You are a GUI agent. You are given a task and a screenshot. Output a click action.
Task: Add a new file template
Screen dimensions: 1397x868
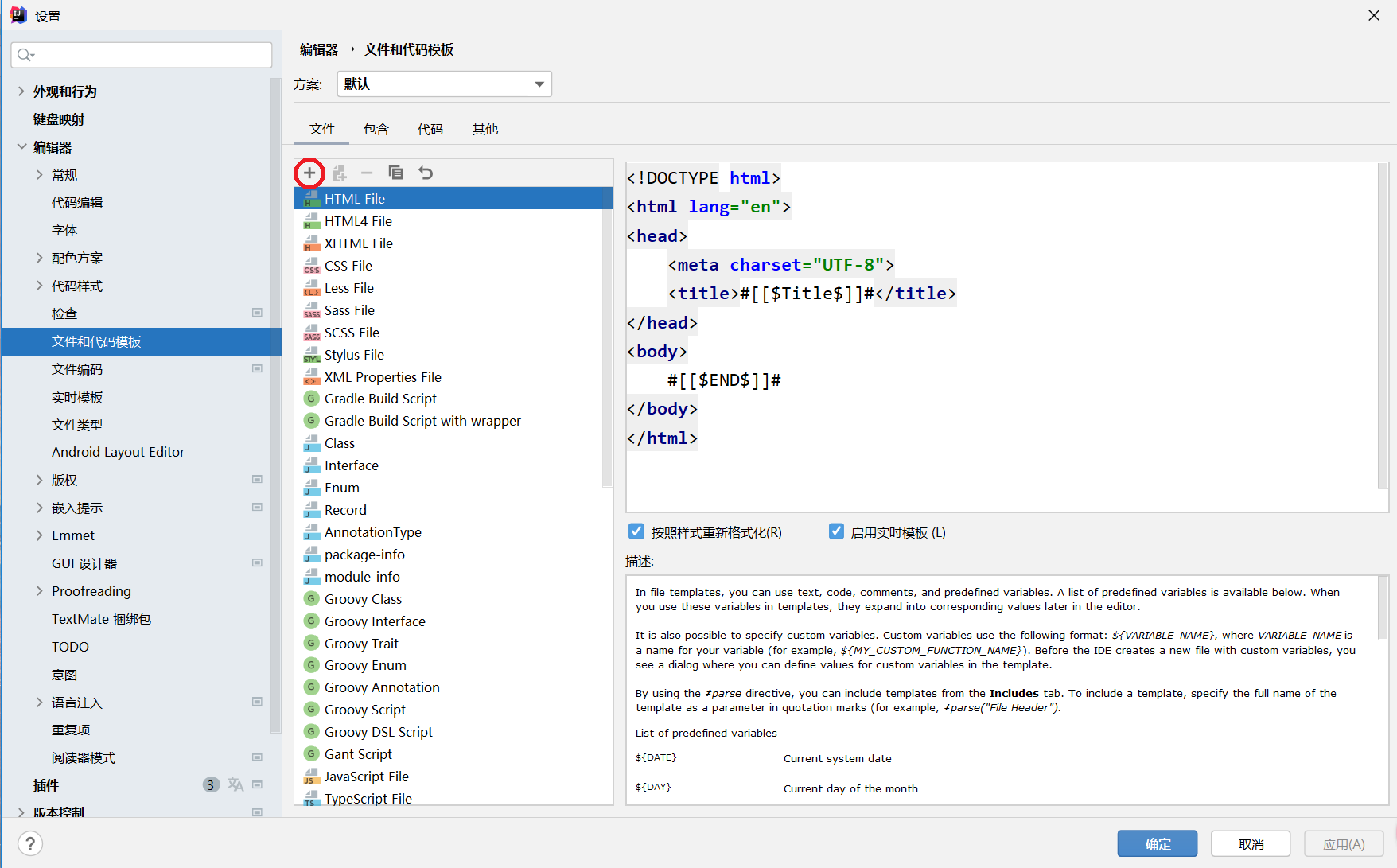point(309,173)
